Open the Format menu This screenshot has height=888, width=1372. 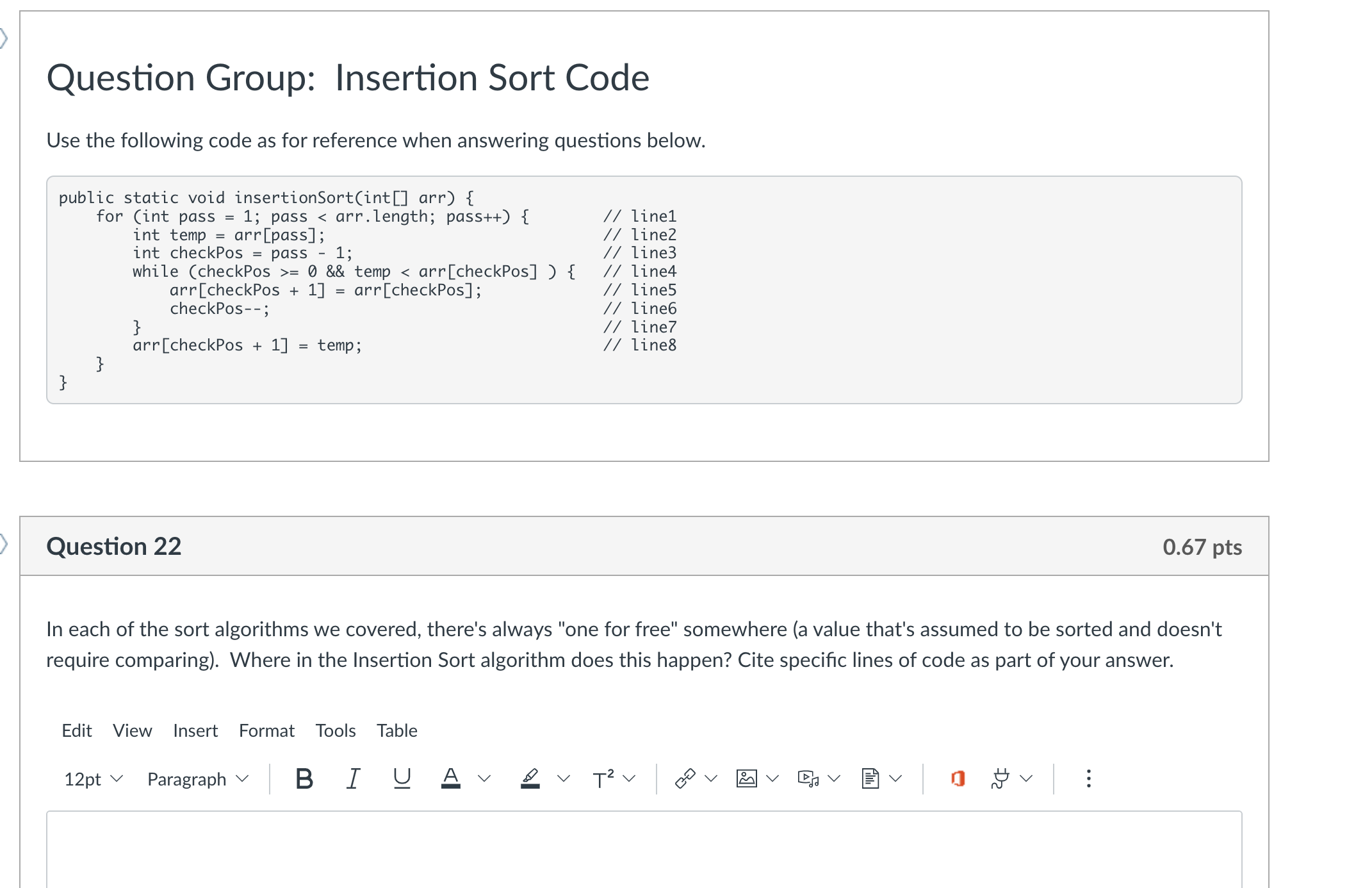click(266, 730)
